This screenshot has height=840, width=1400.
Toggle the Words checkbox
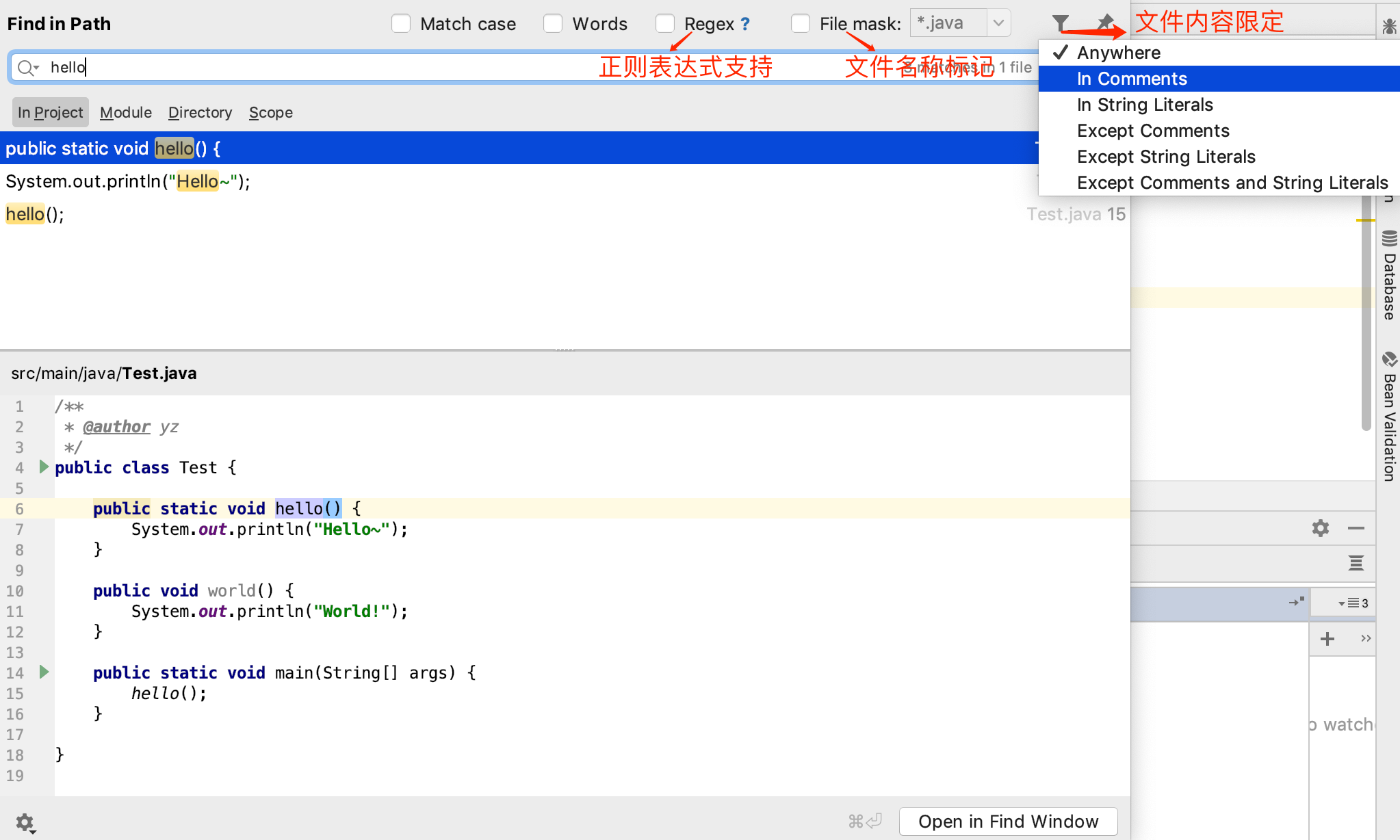[x=553, y=24]
